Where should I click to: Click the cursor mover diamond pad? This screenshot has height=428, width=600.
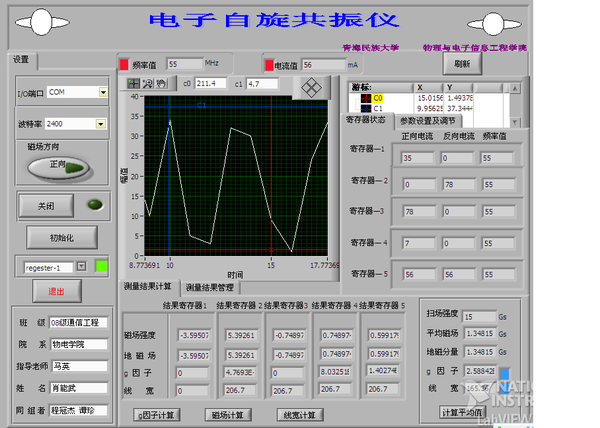pos(311,88)
